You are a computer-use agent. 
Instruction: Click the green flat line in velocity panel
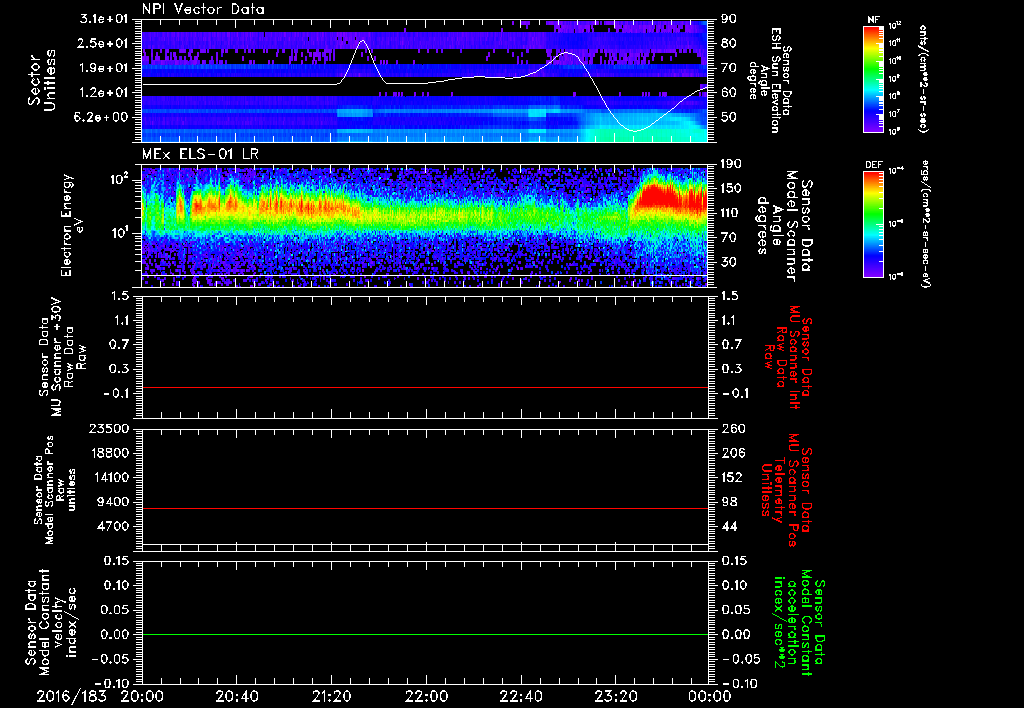pyautogui.click(x=425, y=634)
